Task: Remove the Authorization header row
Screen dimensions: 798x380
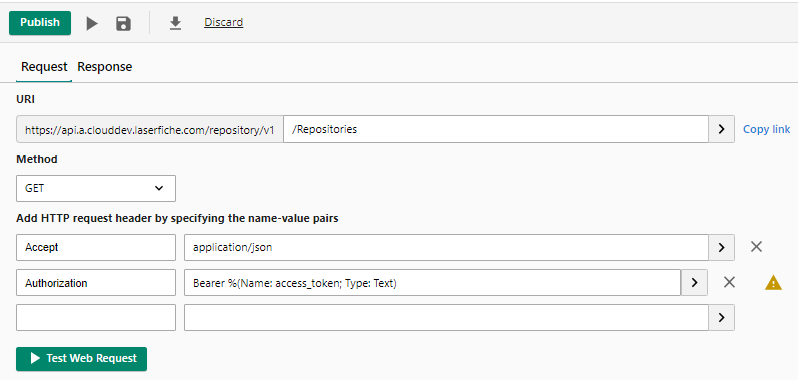Action: (x=729, y=282)
